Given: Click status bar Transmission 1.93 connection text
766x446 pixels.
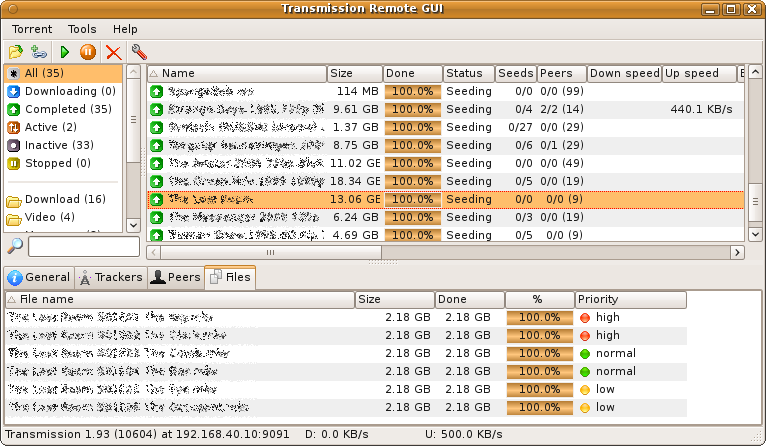Looking at the screenshot, I should [x=147, y=434].
